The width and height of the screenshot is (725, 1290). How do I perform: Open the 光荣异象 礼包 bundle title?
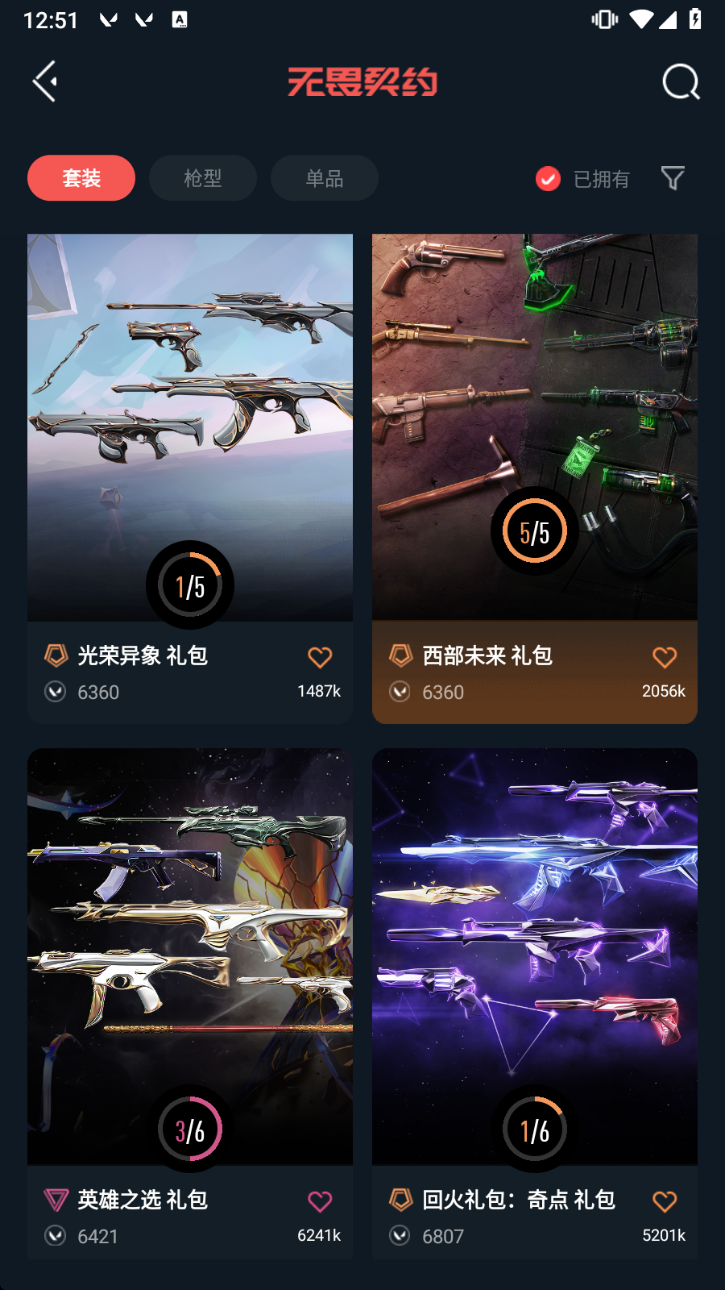click(143, 656)
